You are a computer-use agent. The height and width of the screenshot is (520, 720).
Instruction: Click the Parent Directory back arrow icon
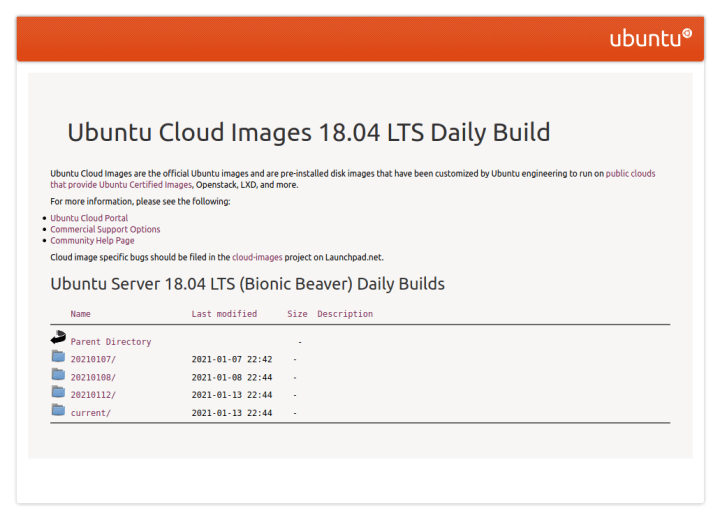[58, 337]
